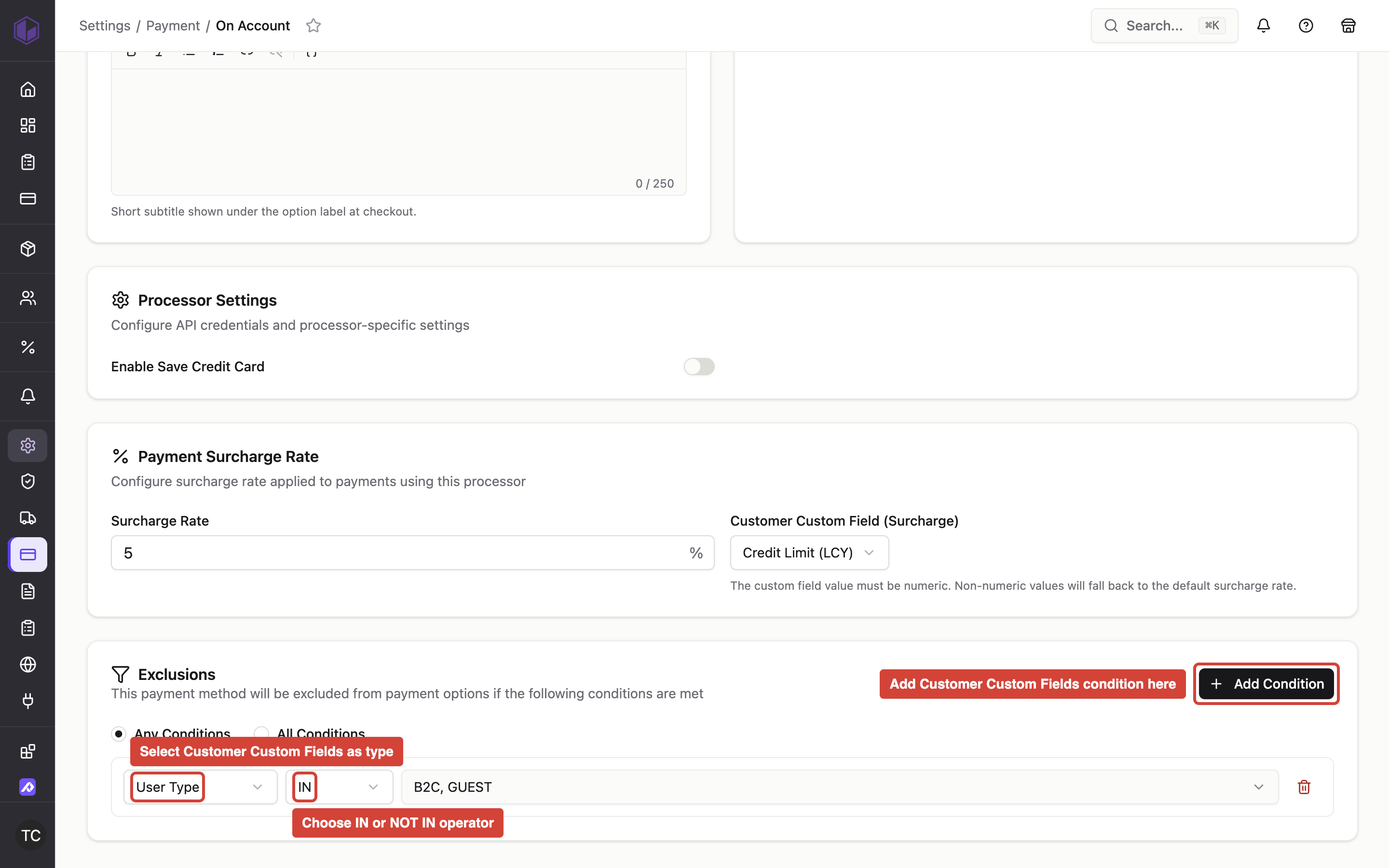Click the Add Condition button
The image size is (1389, 868).
click(1266, 684)
